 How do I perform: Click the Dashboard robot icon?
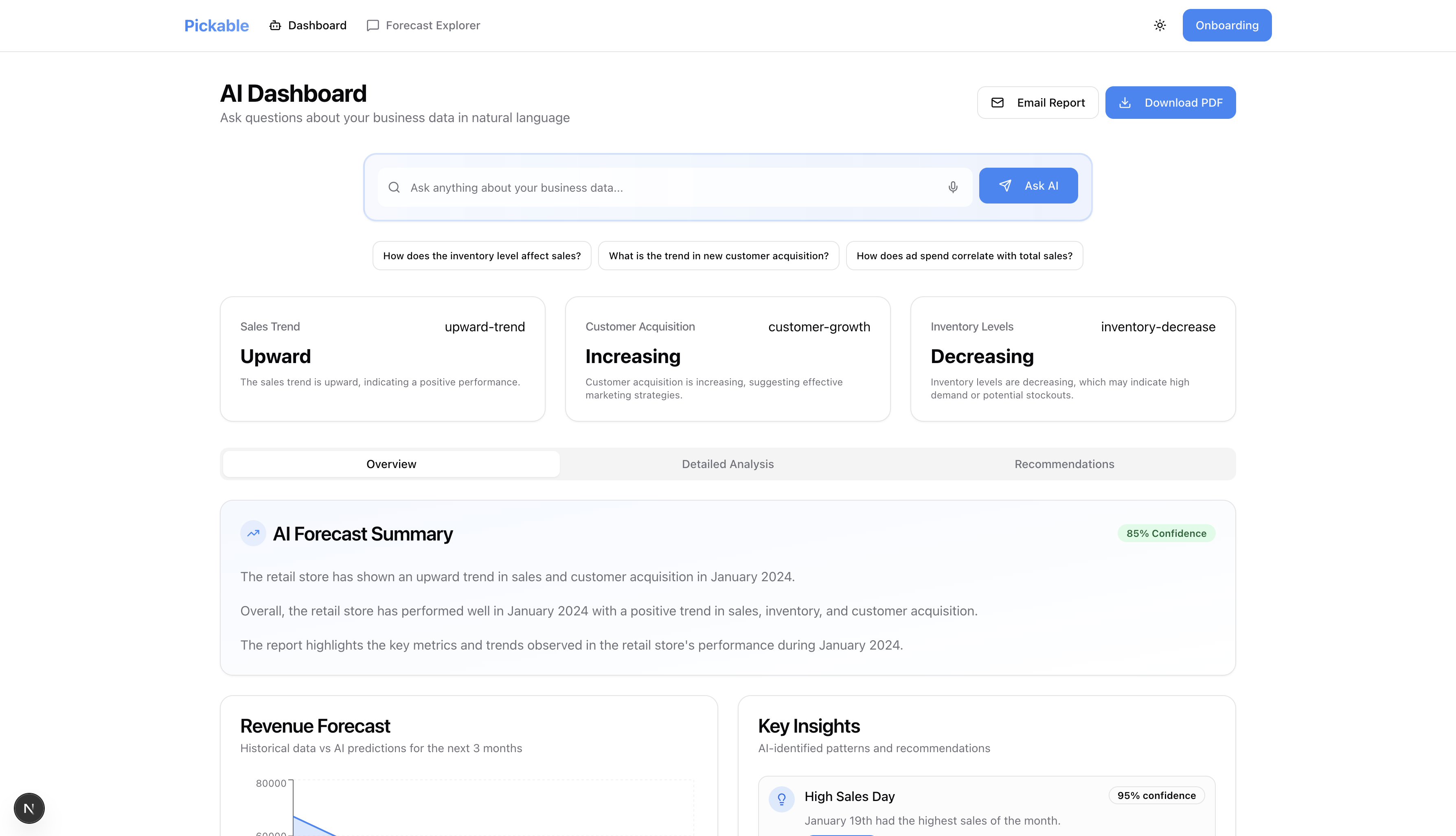[275, 25]
